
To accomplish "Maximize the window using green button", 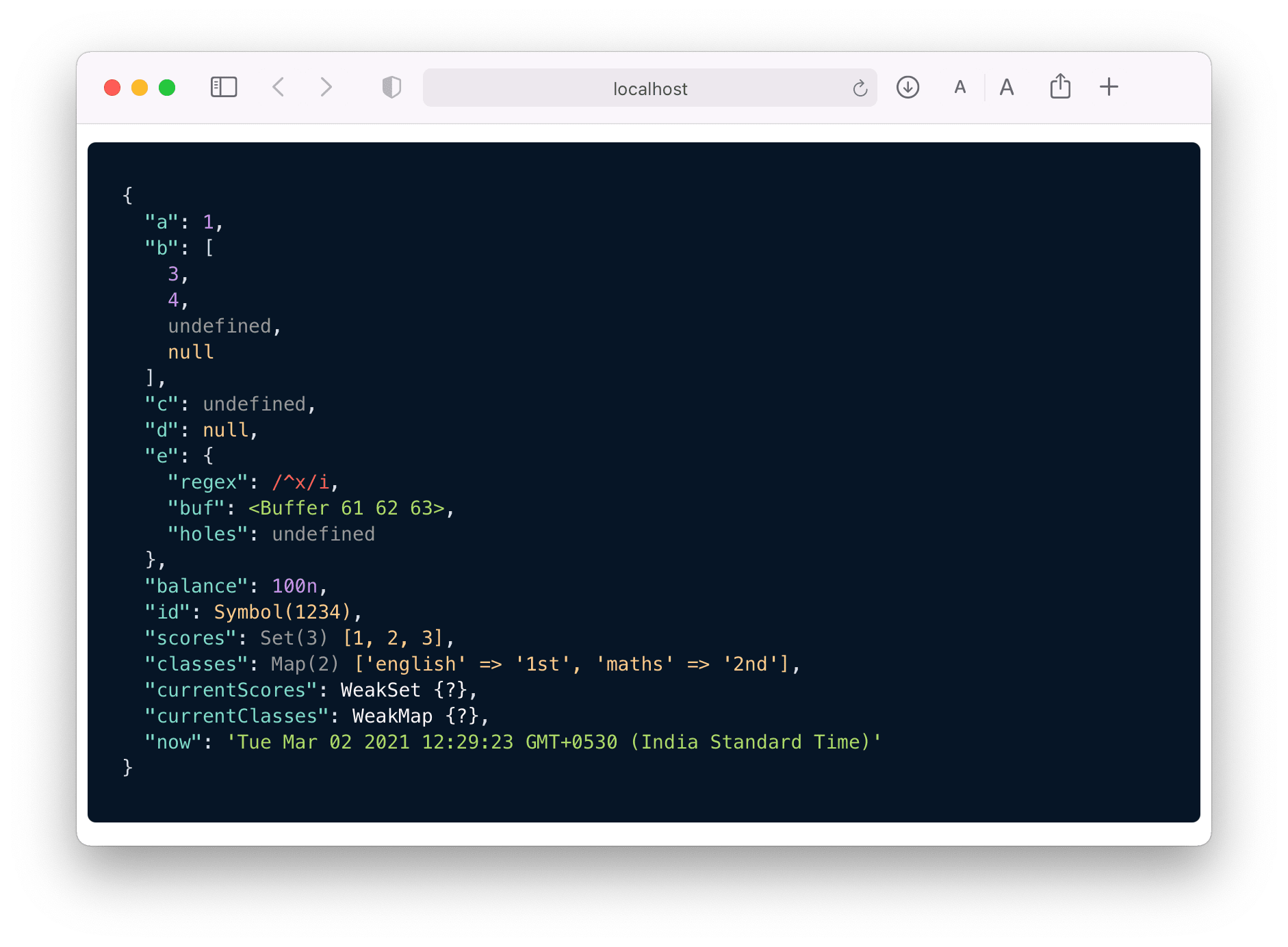I will [x=167, y=88].
